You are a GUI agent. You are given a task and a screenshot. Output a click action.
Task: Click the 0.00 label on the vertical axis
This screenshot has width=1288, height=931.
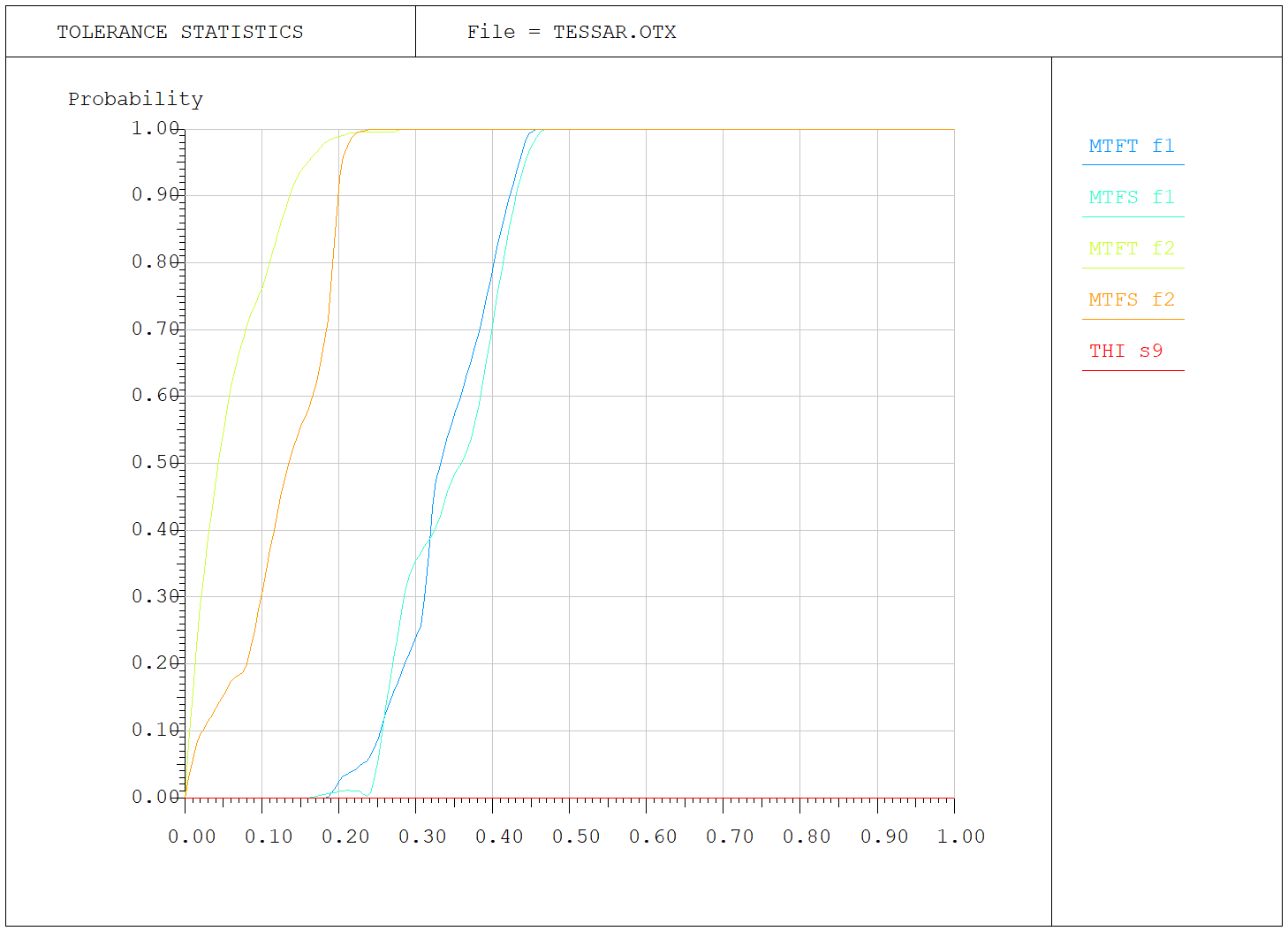pyautogui.click(x=155, y=798)
